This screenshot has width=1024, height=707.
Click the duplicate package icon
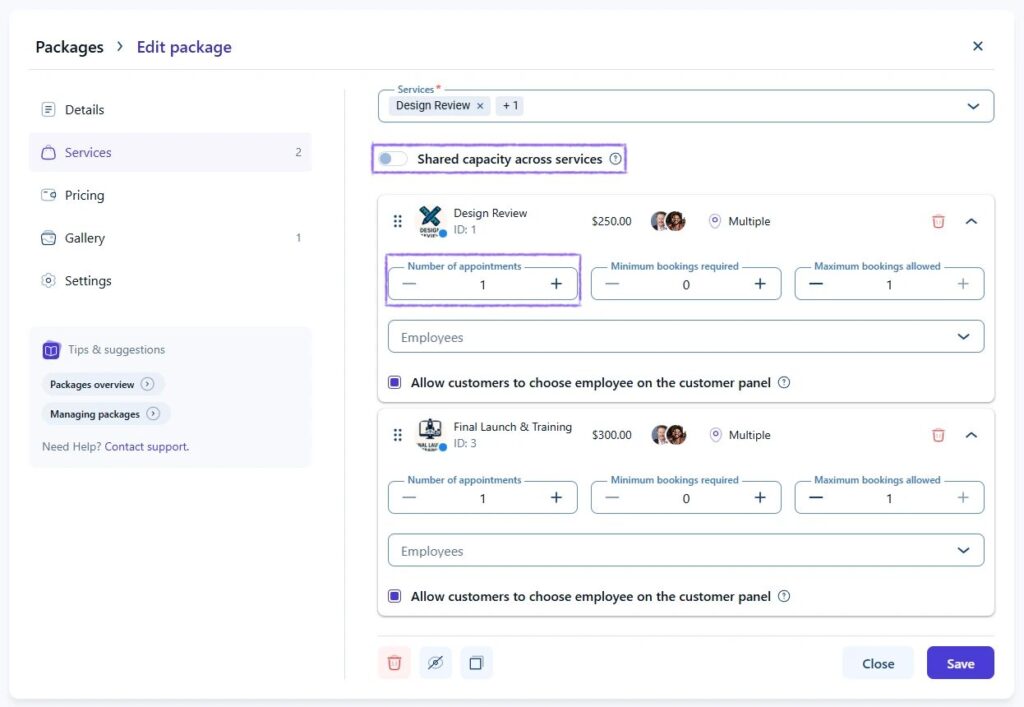pyautogui.click(x=476, y=663)
